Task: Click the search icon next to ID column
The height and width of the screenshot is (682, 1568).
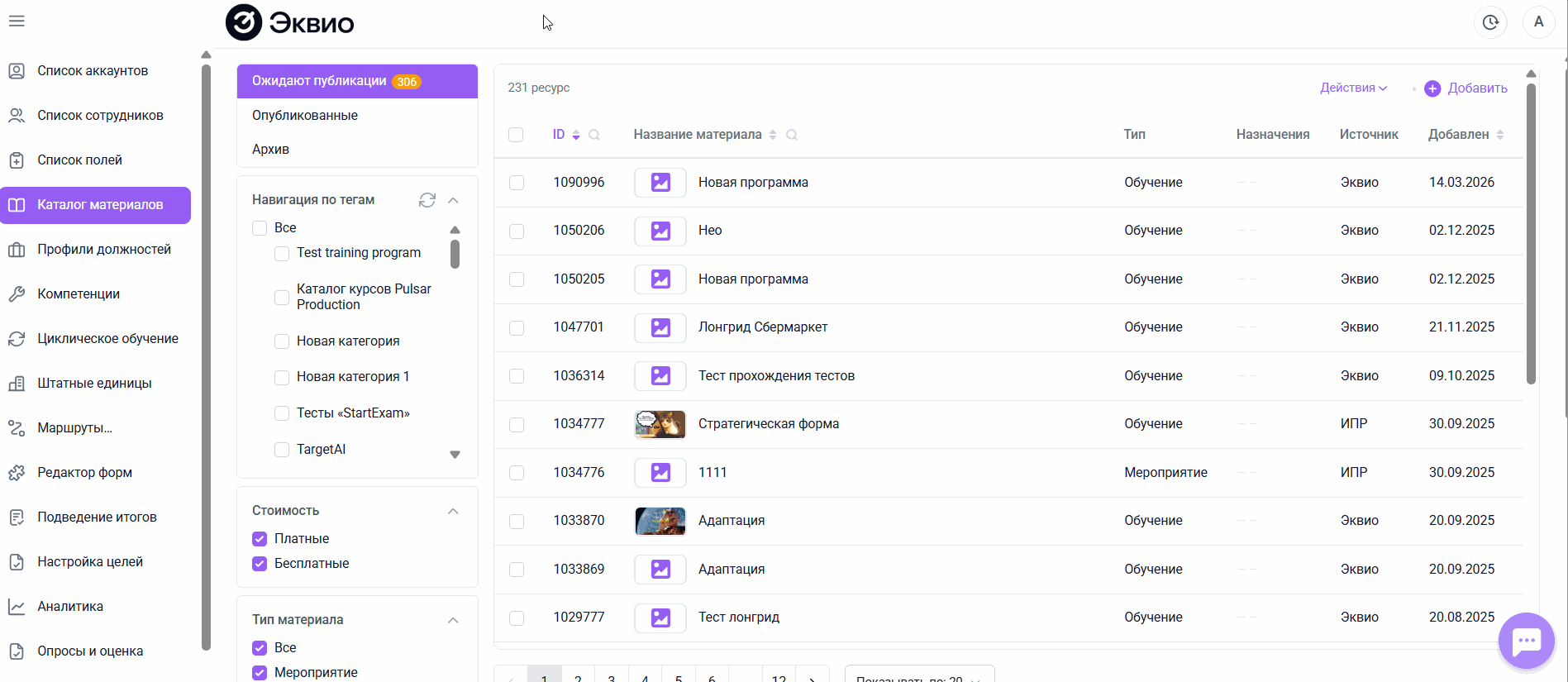Action: point(594,135)
